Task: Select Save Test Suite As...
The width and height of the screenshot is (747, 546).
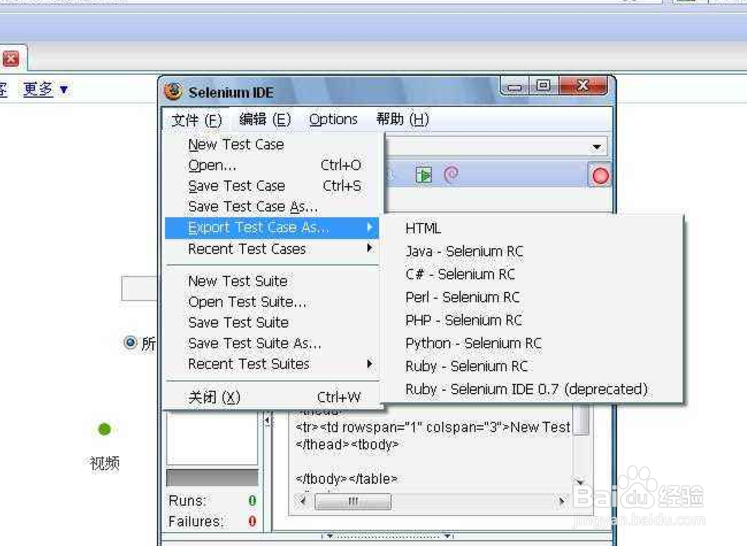Action: pyautogui.click(x=272, y=344)
